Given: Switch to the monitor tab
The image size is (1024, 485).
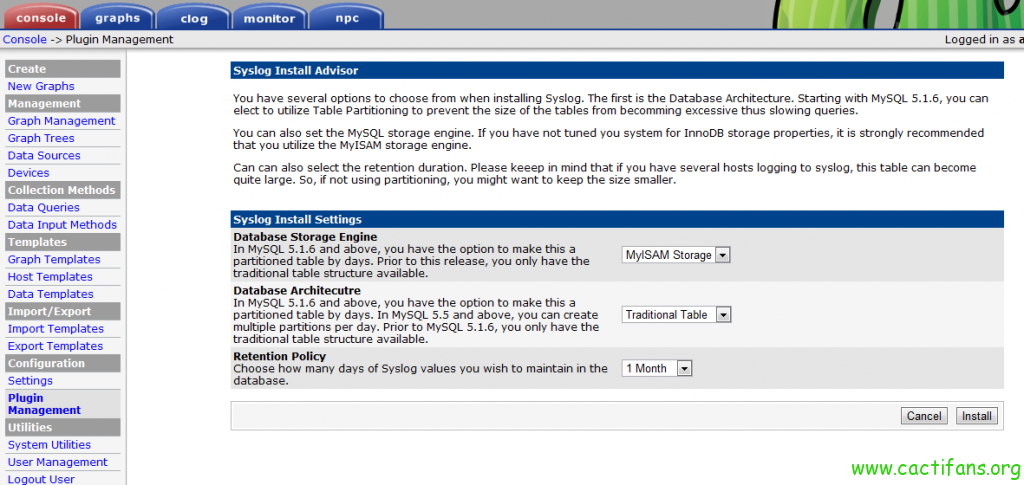Looking at the screenshot, I should pyautogui.click(x=269, y=16).
